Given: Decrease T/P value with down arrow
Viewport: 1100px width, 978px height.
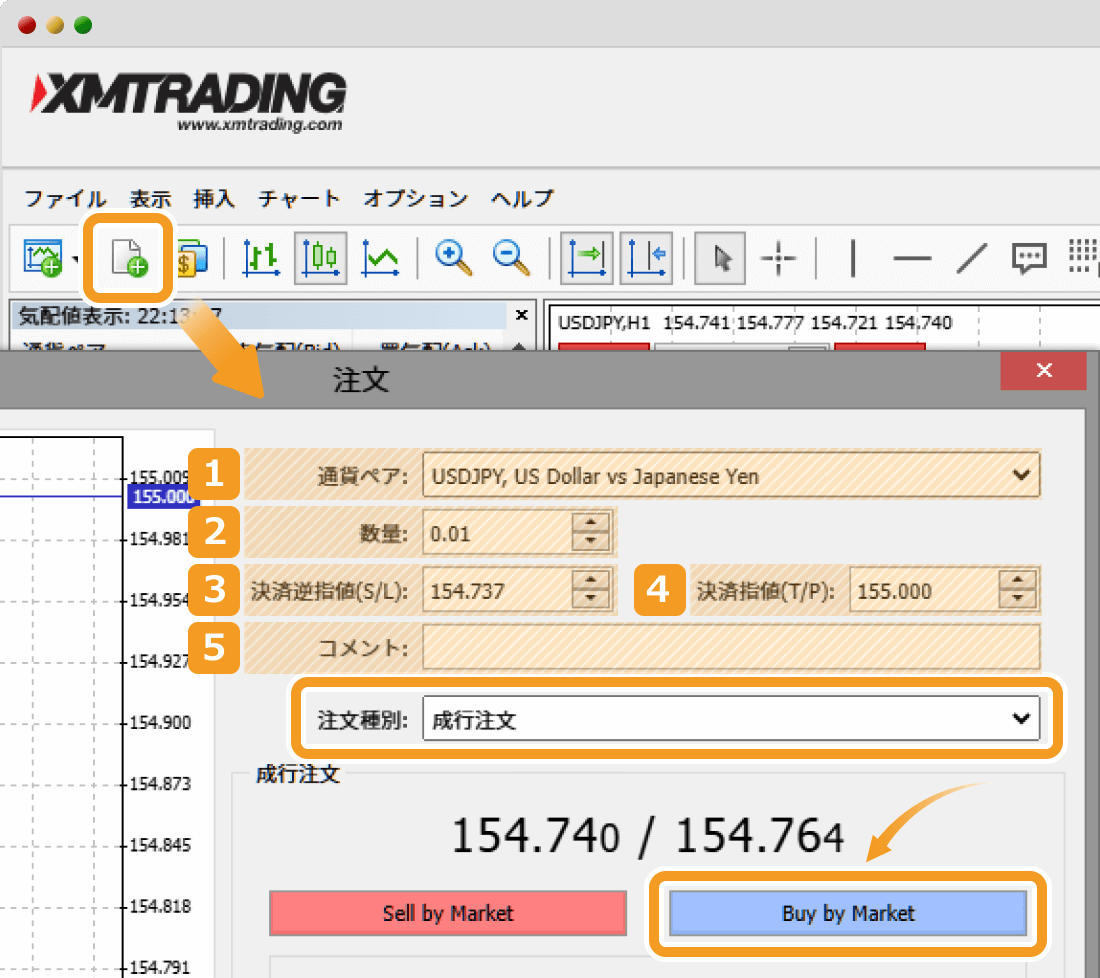Looking at the screenshot, I should [1018, 599].
